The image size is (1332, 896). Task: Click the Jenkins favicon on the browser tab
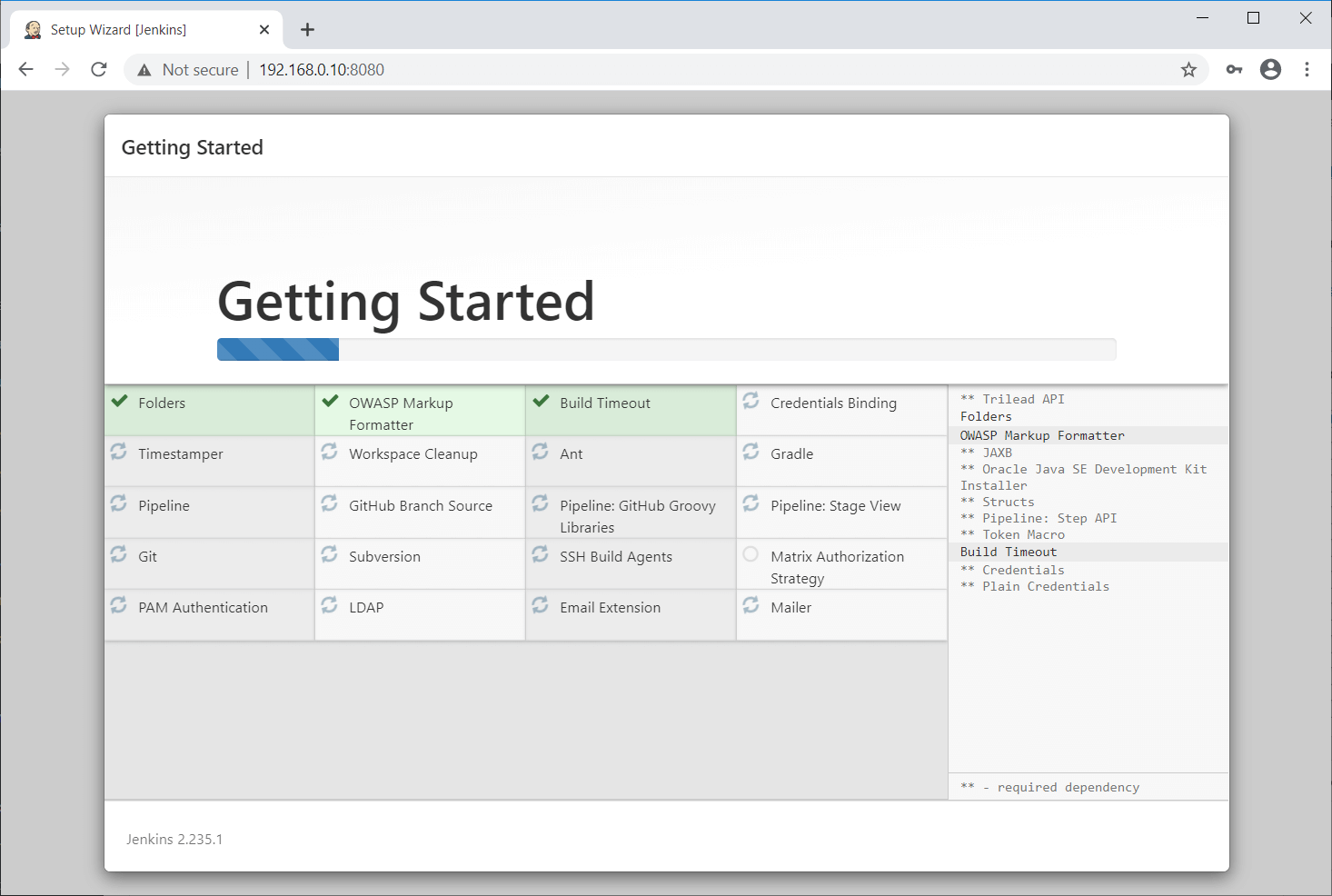[x=33, y=30]
